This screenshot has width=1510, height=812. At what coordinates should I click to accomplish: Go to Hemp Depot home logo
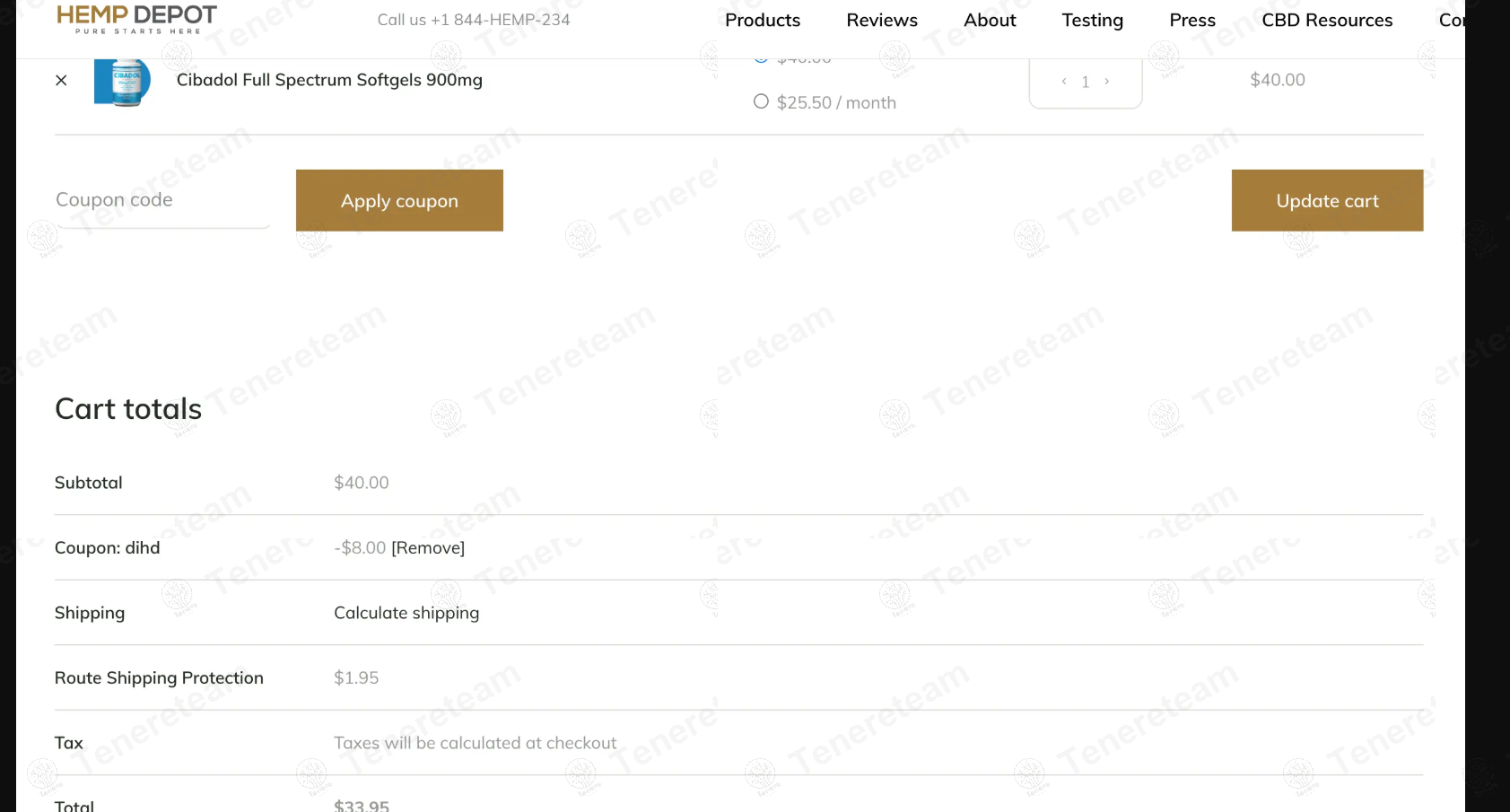click(x=136, y=19)
